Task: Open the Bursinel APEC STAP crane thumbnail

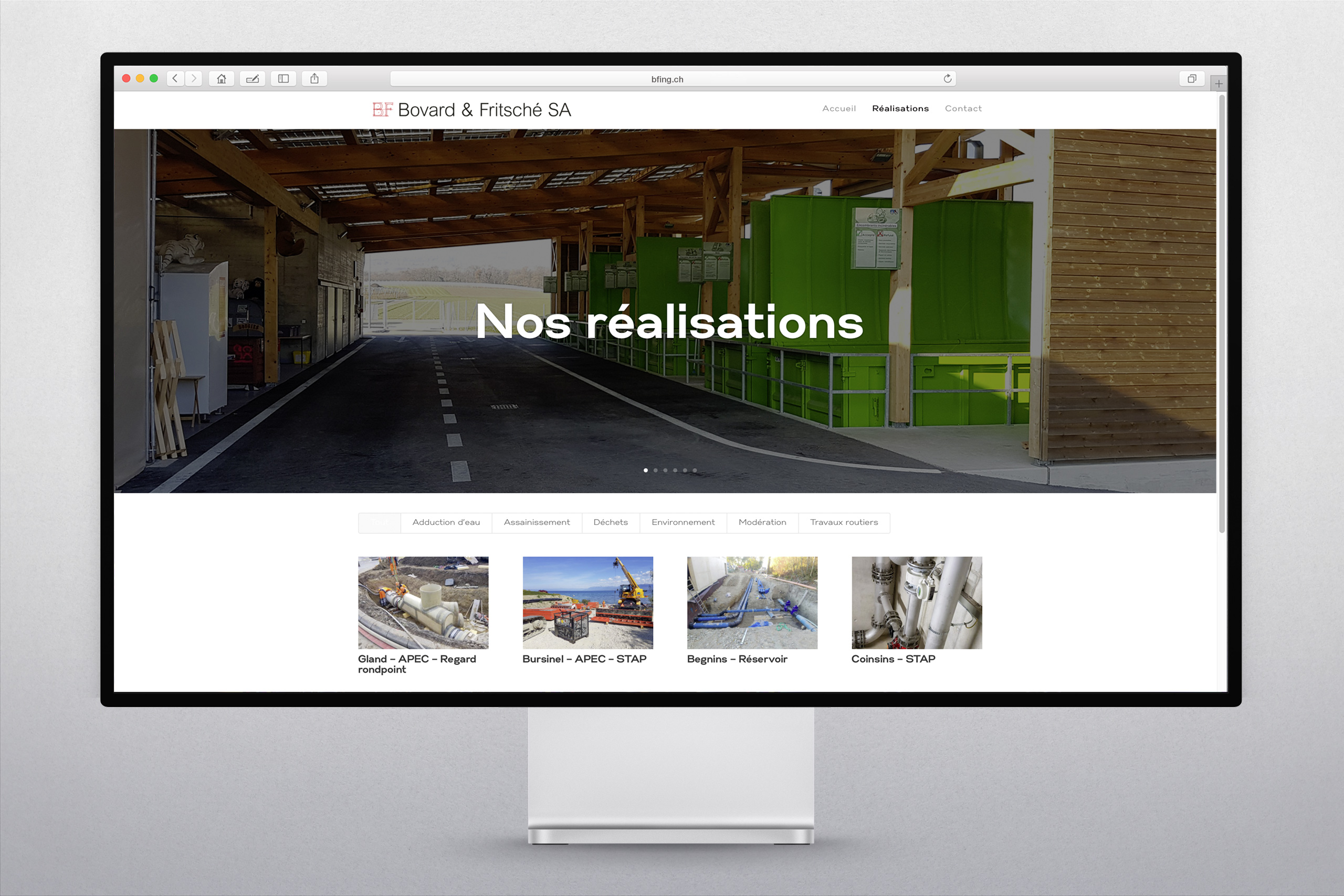Action: [588, 603]
